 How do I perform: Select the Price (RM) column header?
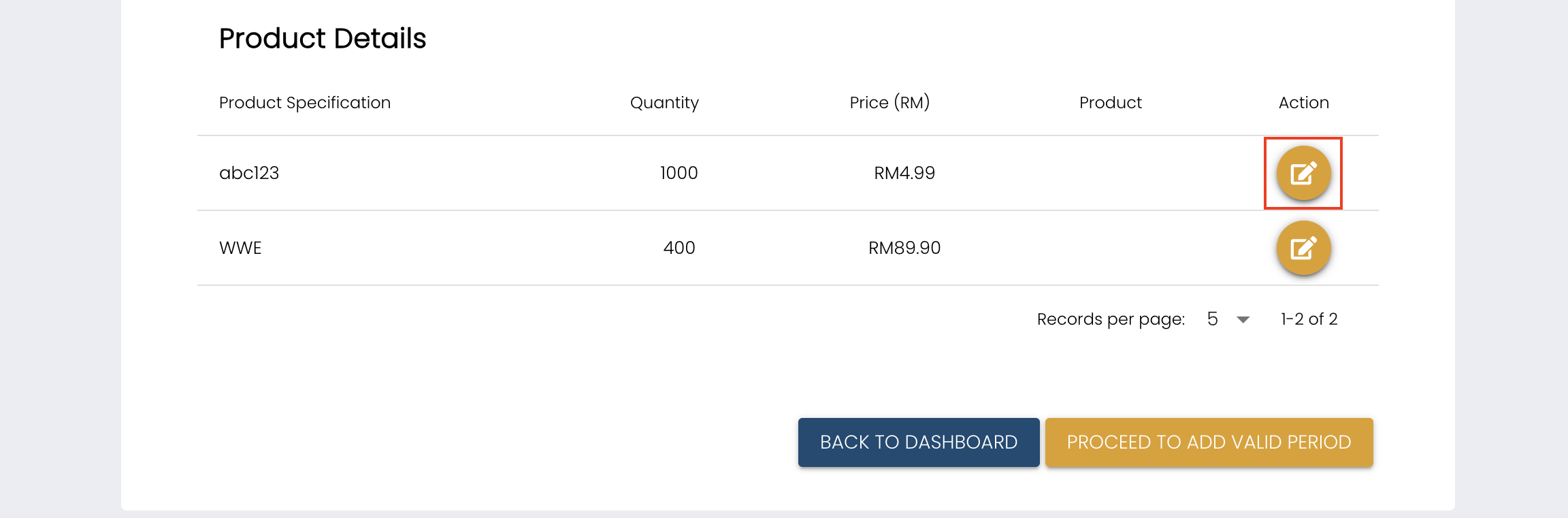click(889, 103)
